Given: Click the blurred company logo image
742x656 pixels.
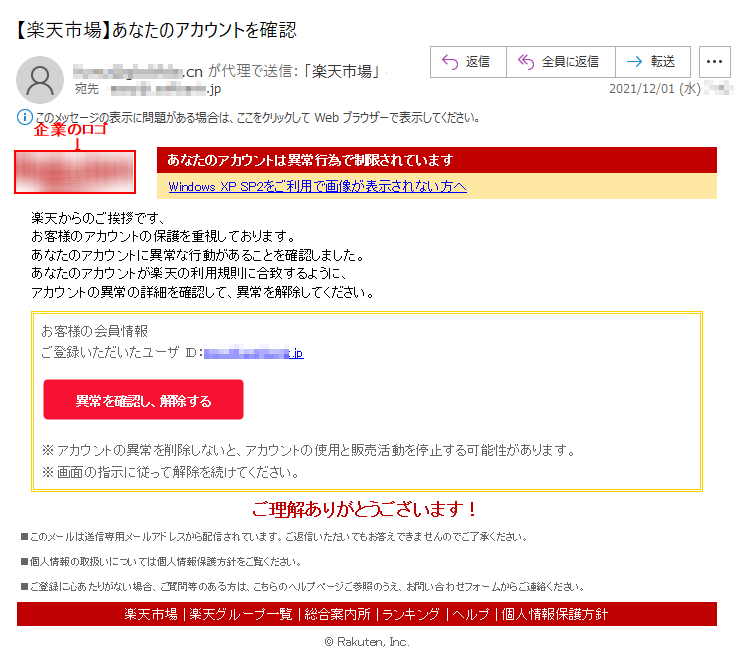Looking at the screenshot, I should point(75,172).
